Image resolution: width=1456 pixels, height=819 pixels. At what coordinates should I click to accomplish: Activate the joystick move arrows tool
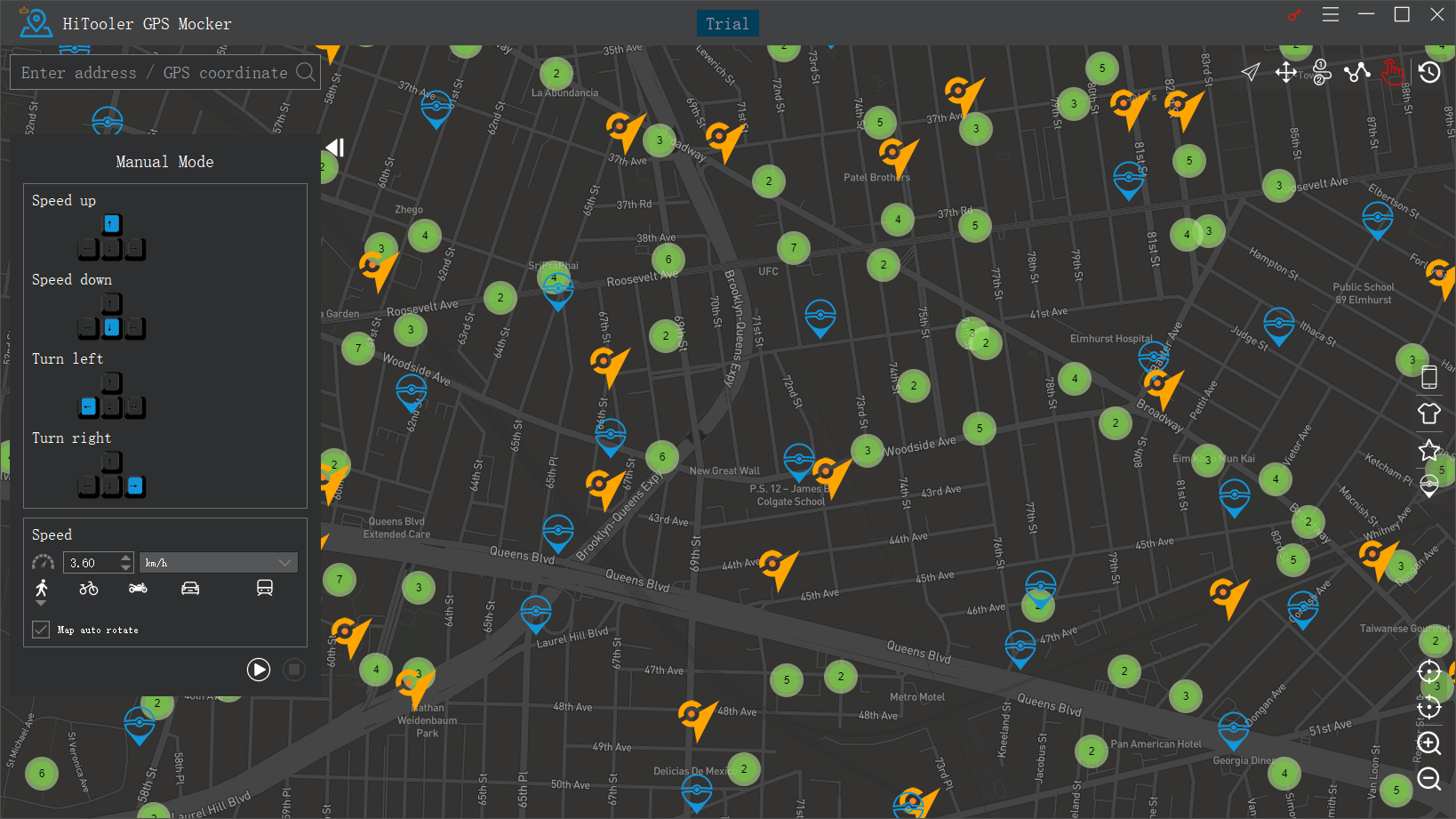coord(1285,72)
